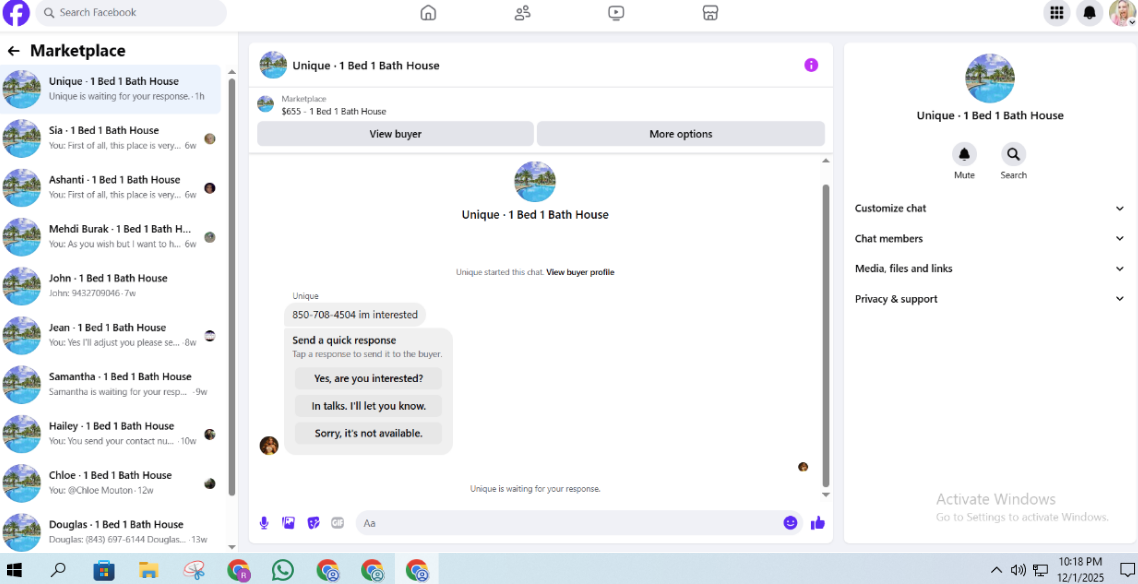Open the Sia · 1 Bed 1 Bath House chat
Screen dimensions: 1138x584
coord(110,139)
